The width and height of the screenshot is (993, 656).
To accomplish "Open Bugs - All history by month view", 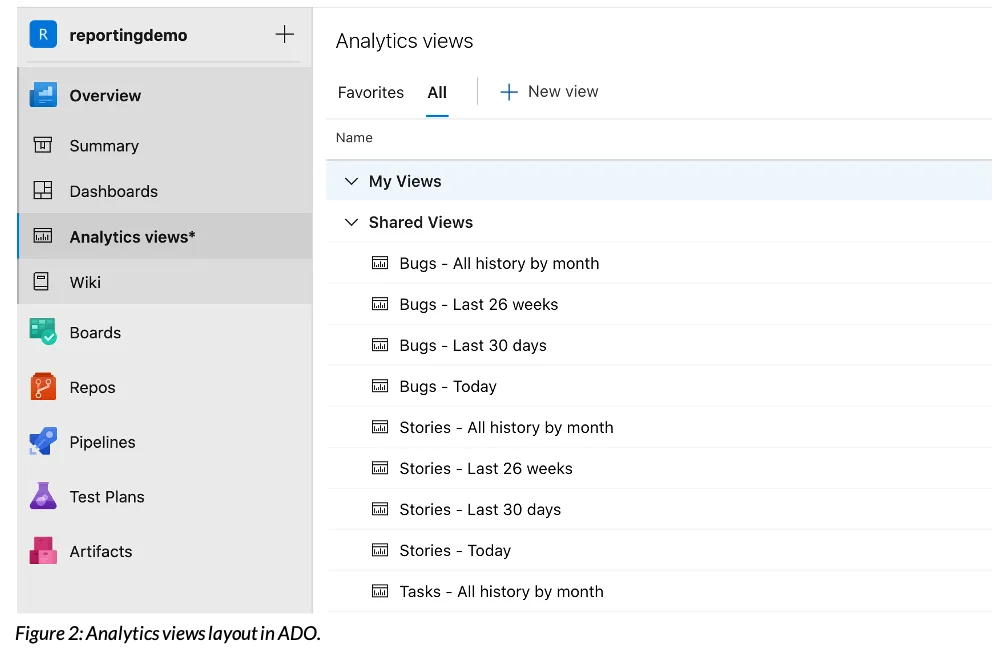I will [x=499, y=263].
